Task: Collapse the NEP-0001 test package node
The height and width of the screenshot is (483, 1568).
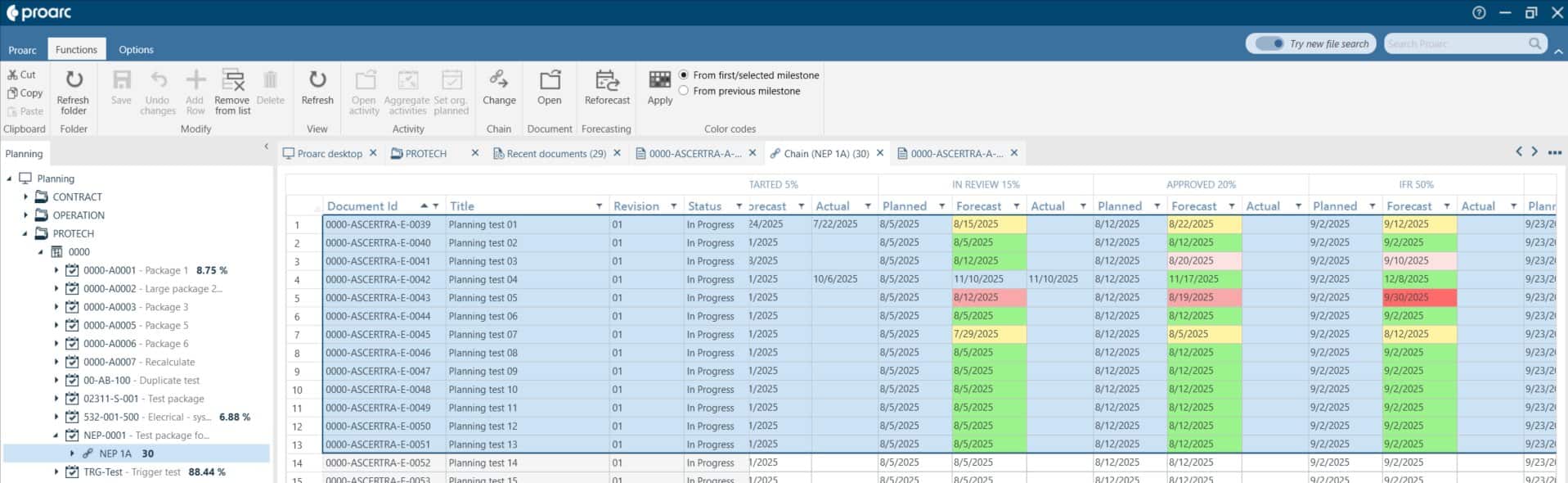Action: tap(56, 436)
